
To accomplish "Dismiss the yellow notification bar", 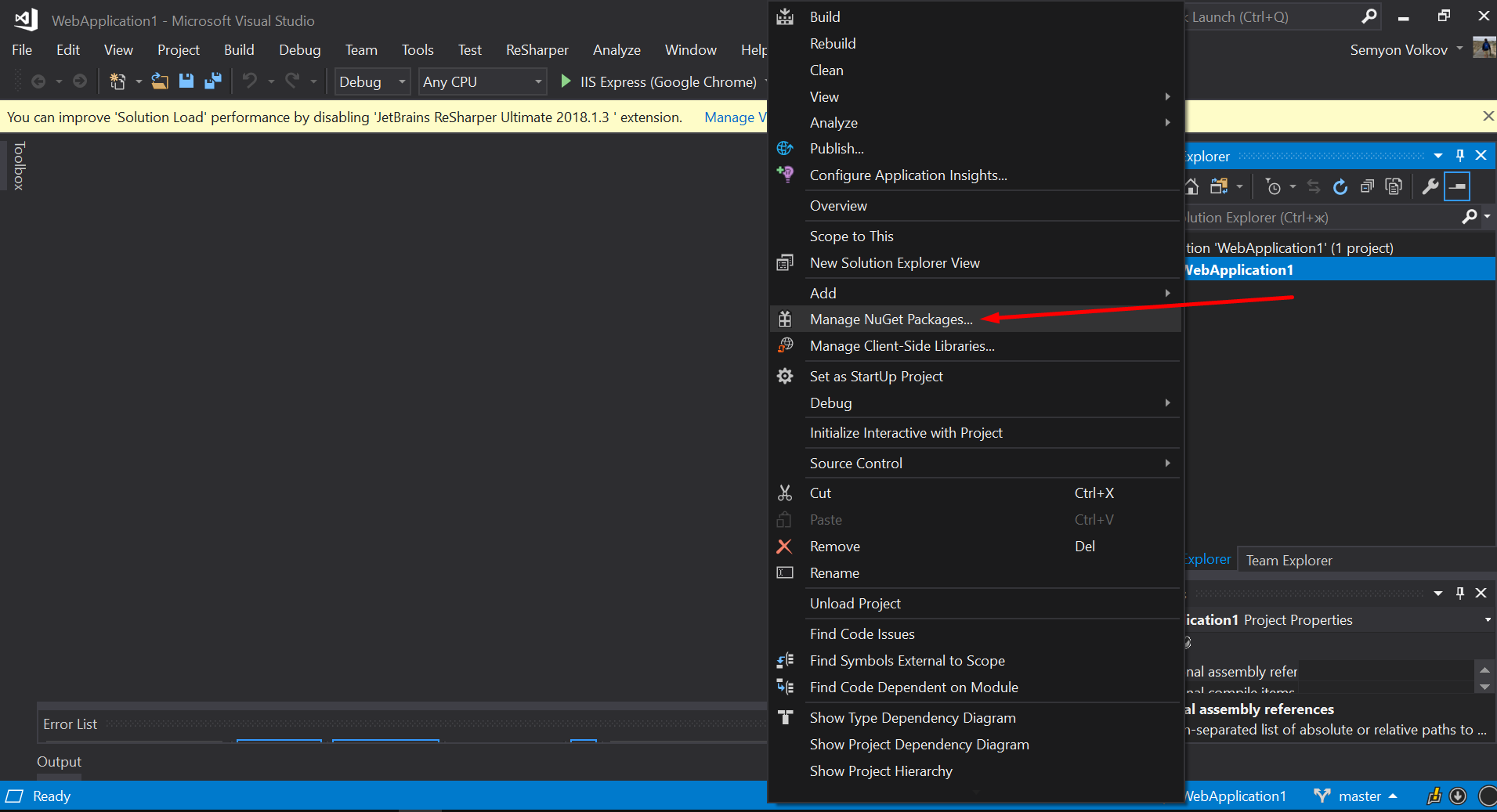I will point(1488,116).
